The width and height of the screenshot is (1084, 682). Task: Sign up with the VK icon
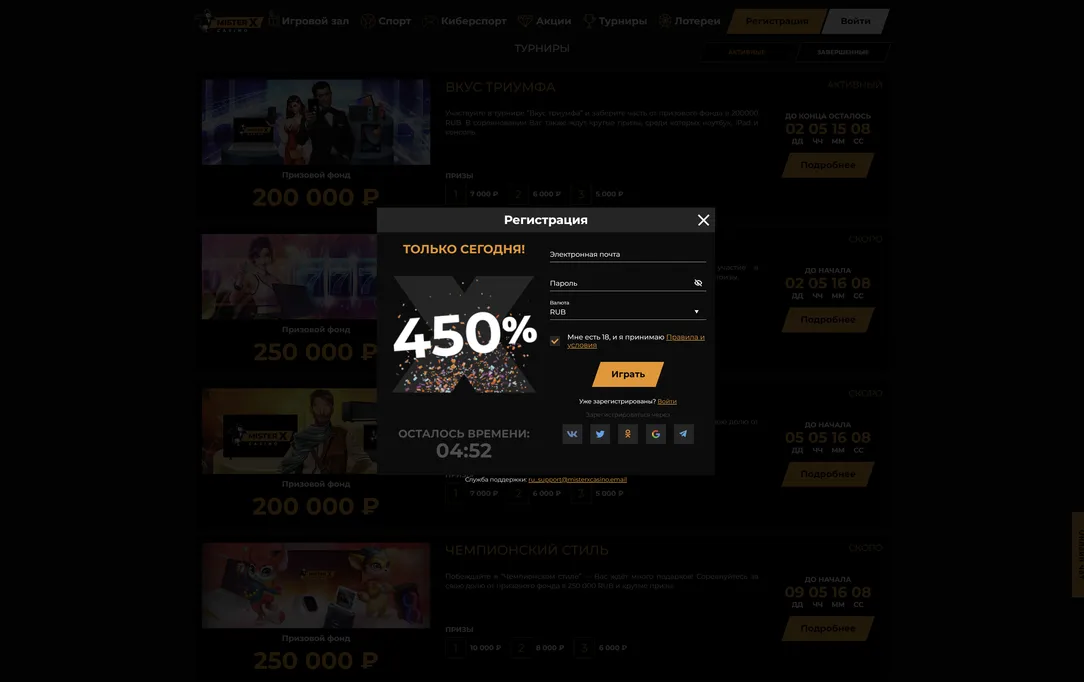[572, 434]
